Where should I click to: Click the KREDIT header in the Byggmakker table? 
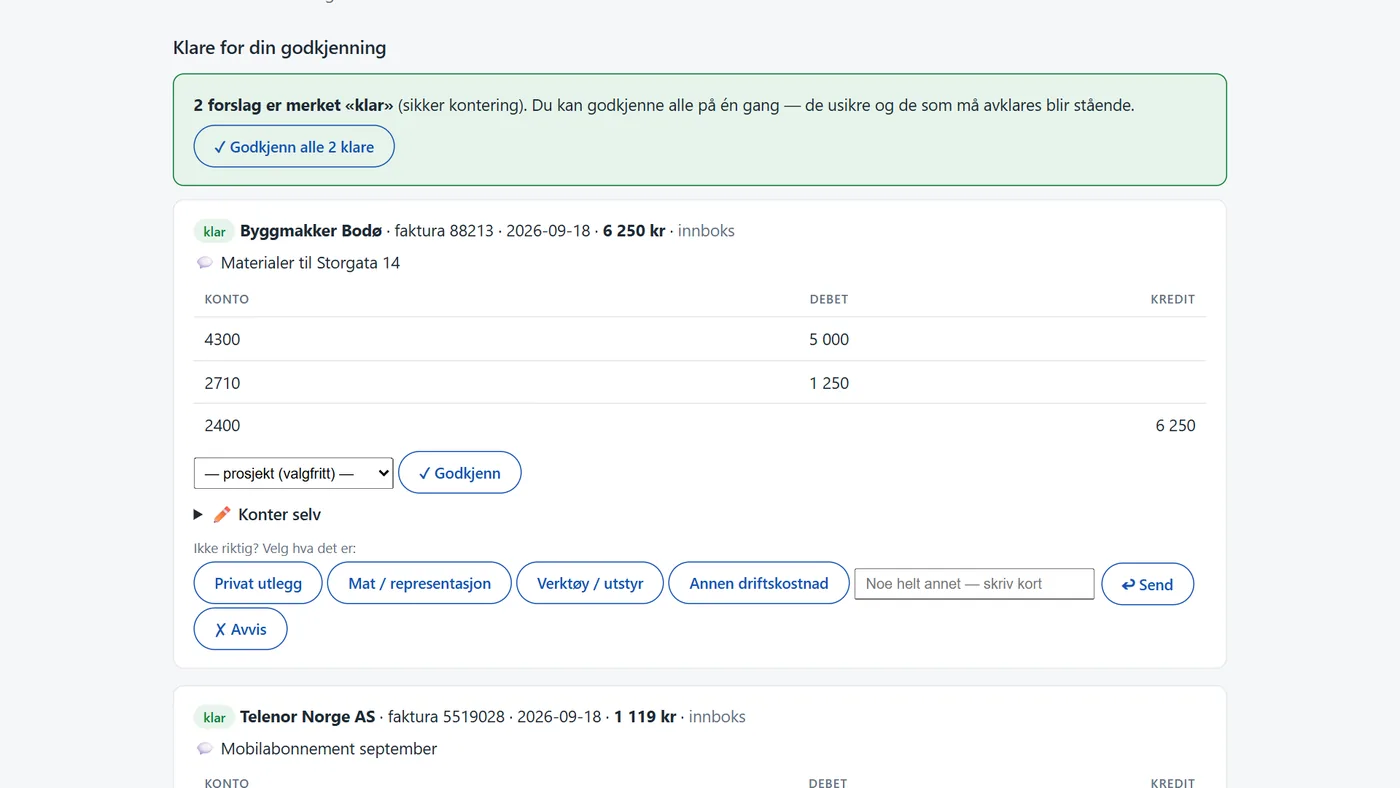pos(1173,299)
